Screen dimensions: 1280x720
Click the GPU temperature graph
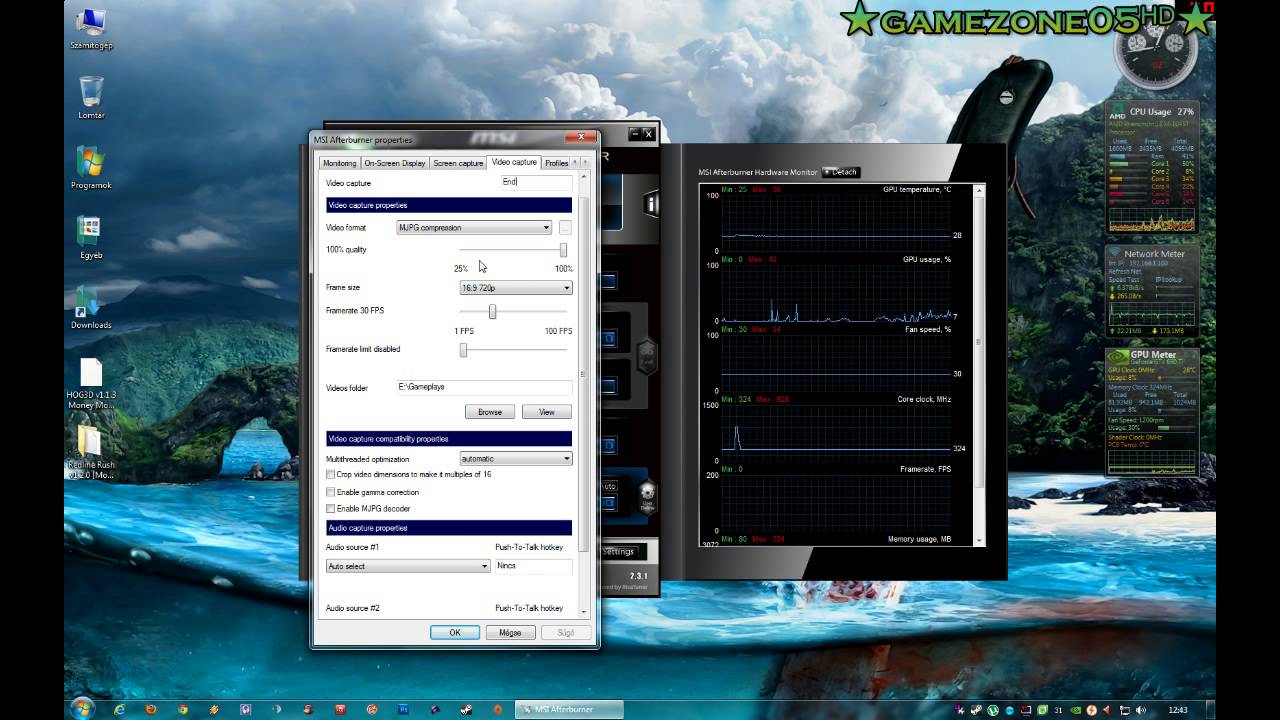click(837, 223)
